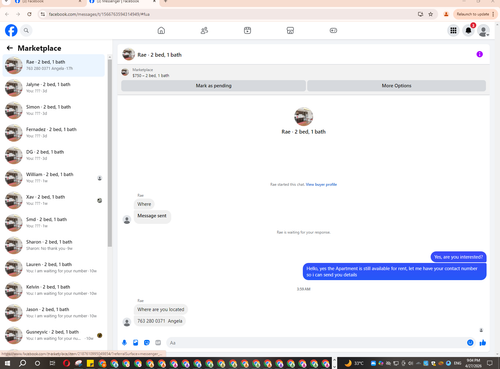
Task: Select the Jalyne conversation
Action: click(x=54, y=88)
